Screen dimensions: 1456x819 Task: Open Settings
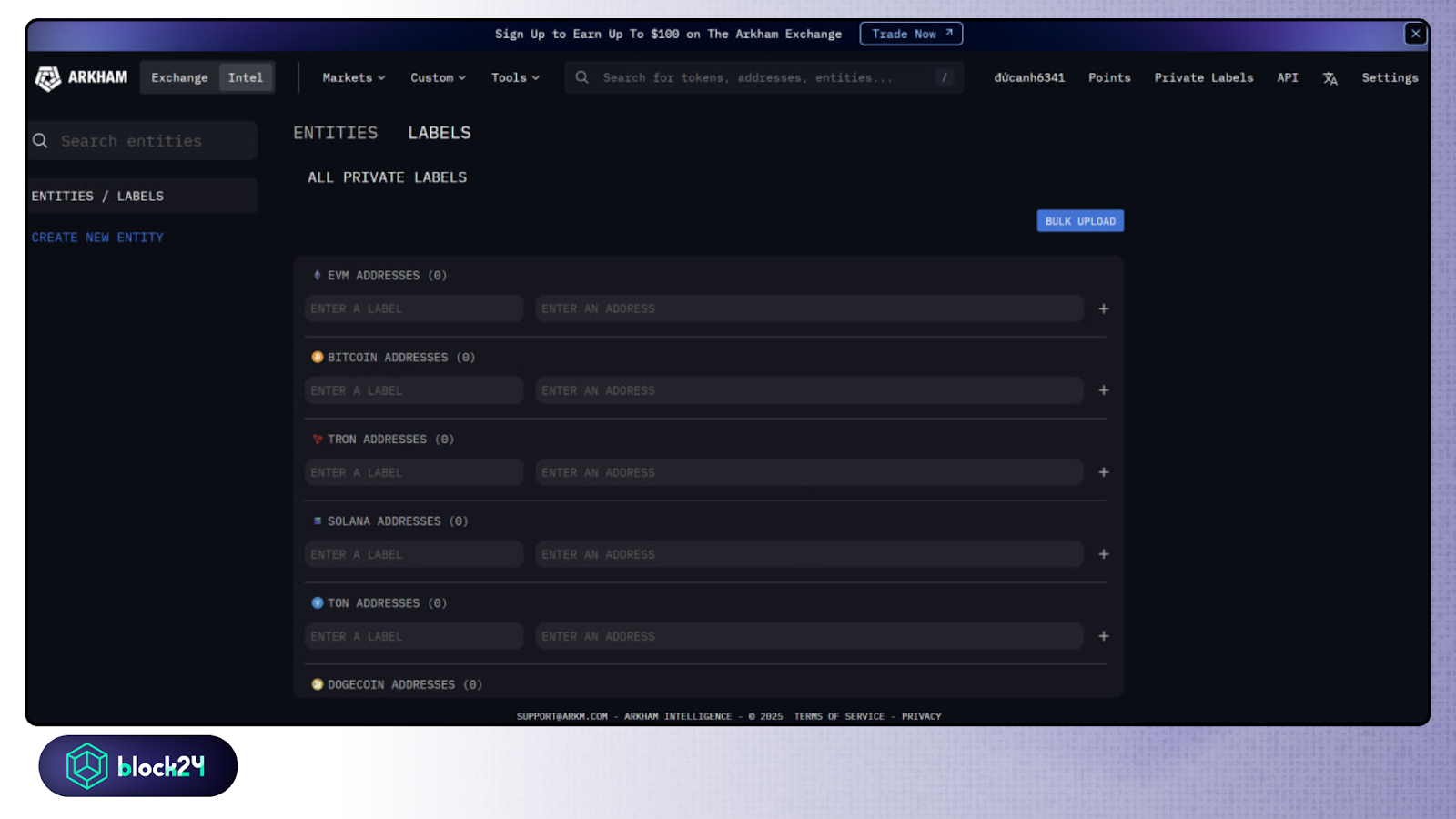(1390, 77)
